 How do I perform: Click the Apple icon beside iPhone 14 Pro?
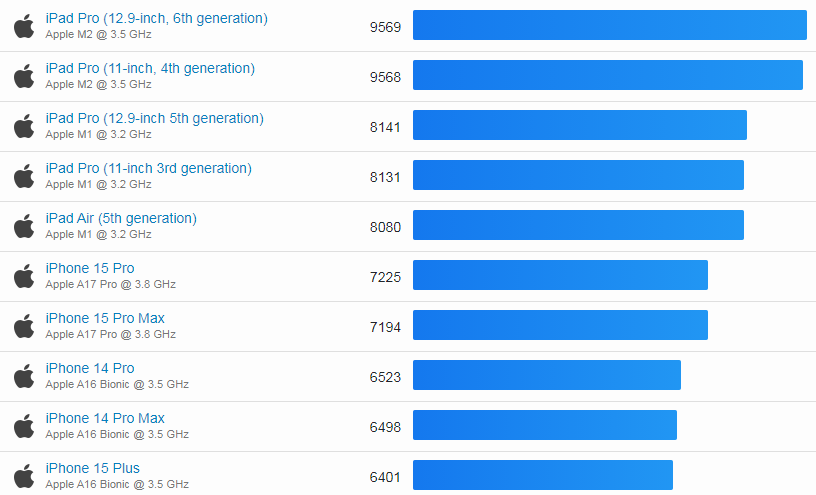pos(24,376)
